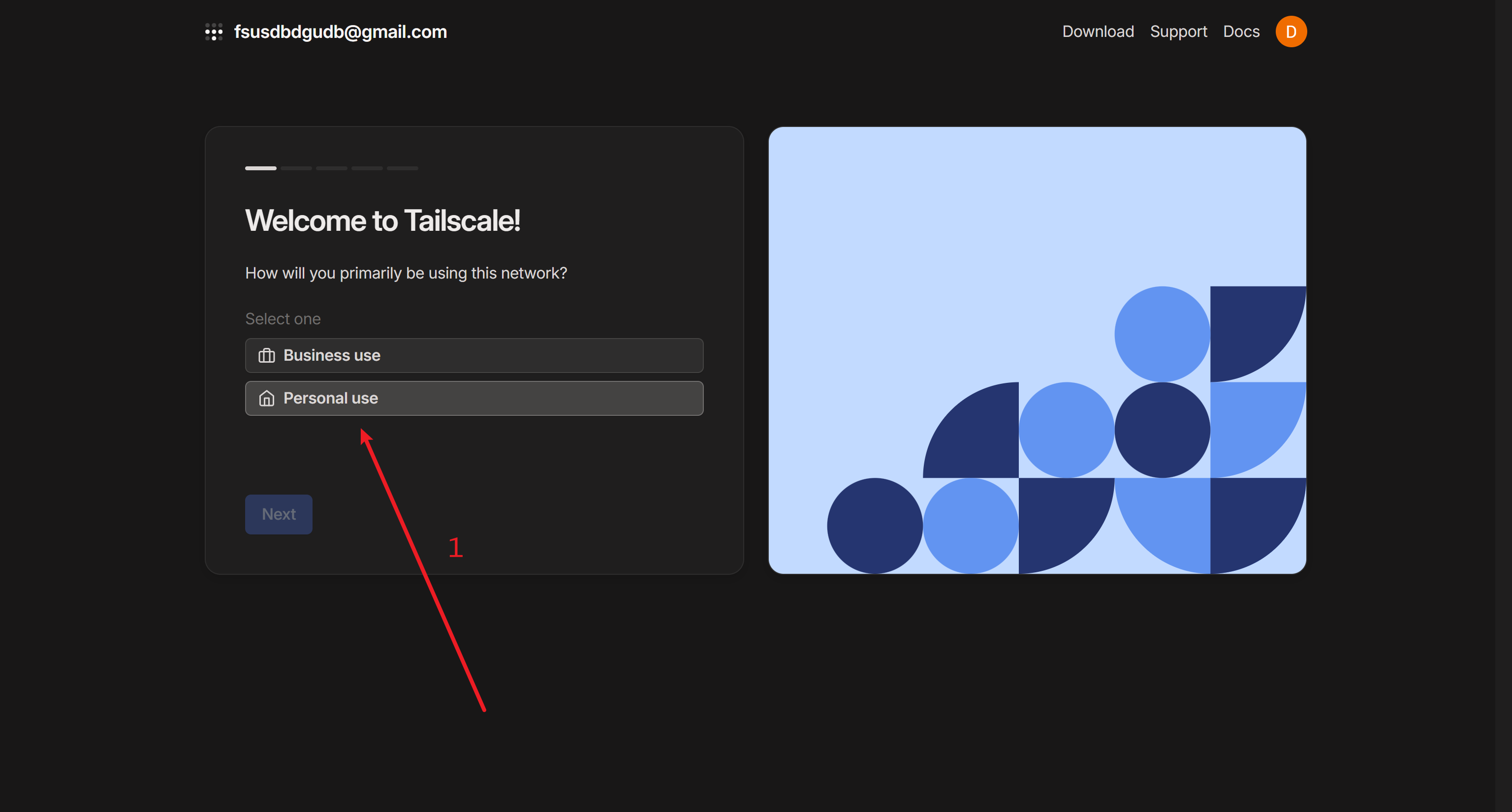The width and height of the screenshot is (1512, 812).
Task: Click the 'How will you primarily be using this network?' text
Action: pos(406,274)
